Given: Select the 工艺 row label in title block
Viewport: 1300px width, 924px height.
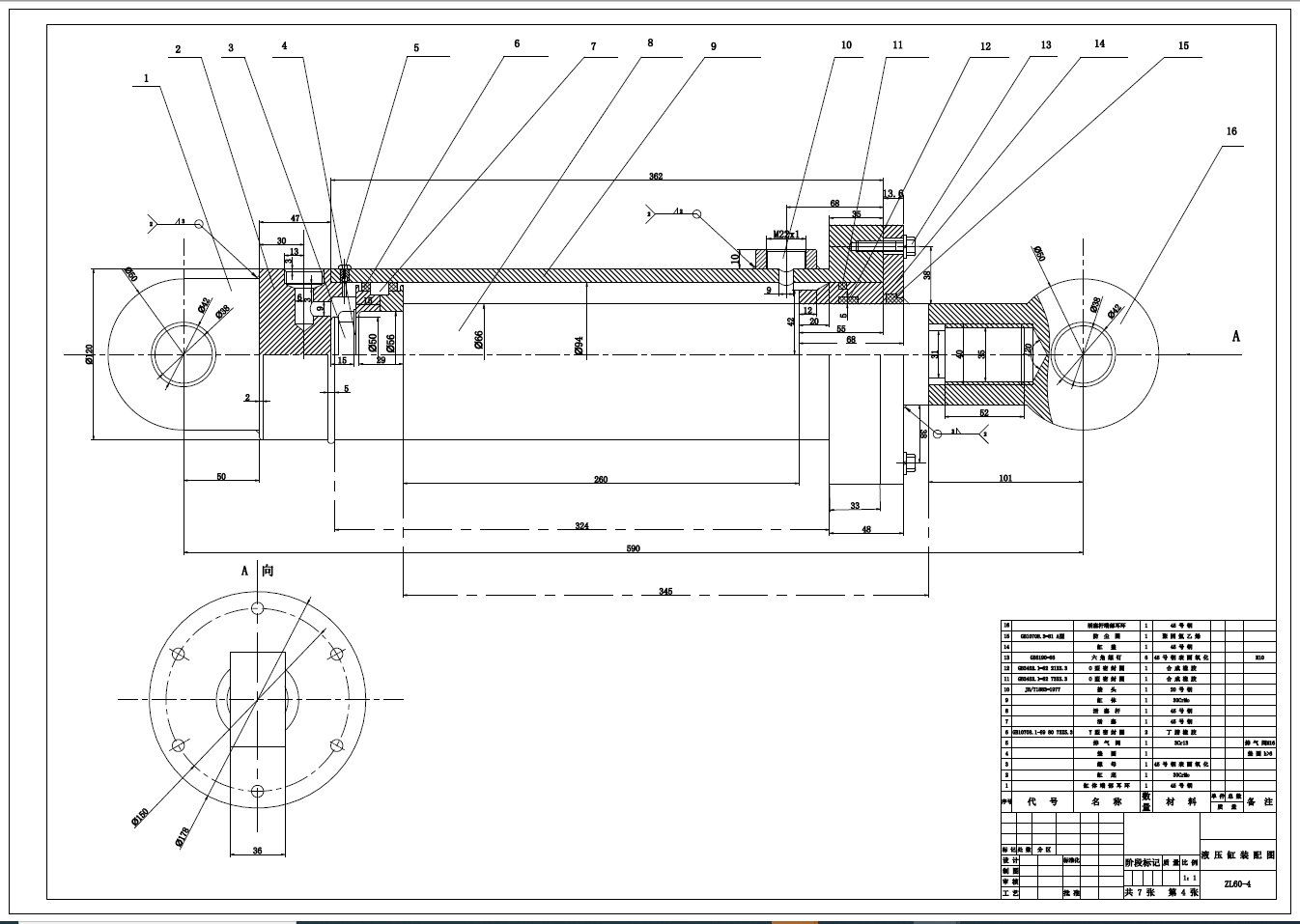Looking at the screenshot, I should tap(1010, 893).
